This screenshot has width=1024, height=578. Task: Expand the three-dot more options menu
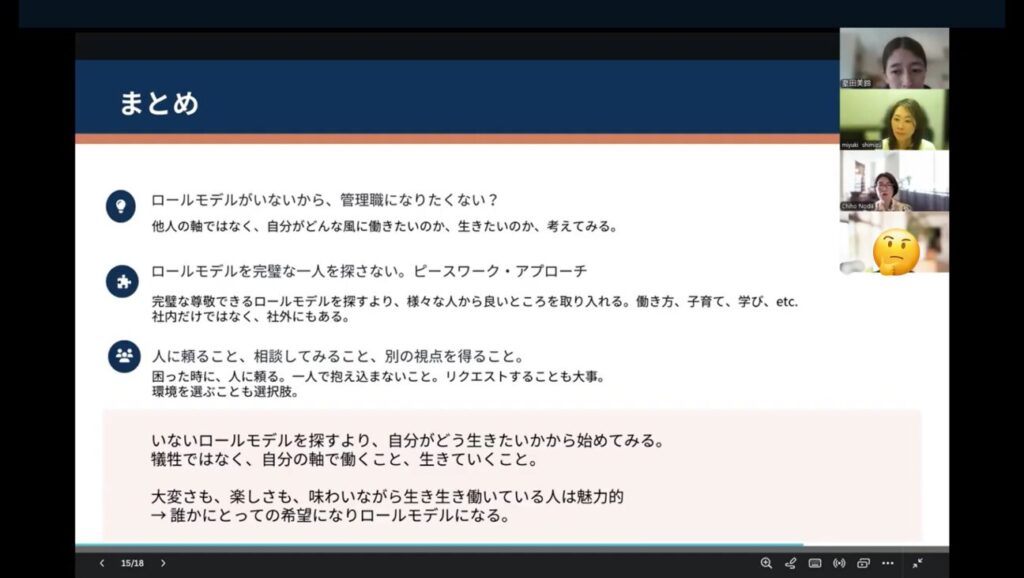pos(887,563)
